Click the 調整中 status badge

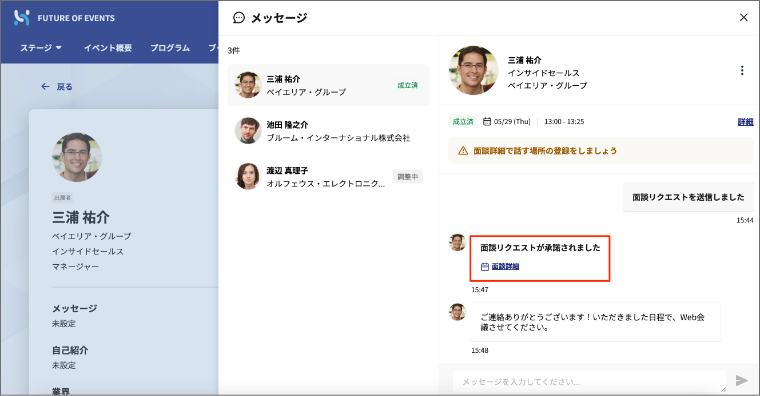click(x=408, y=176)
